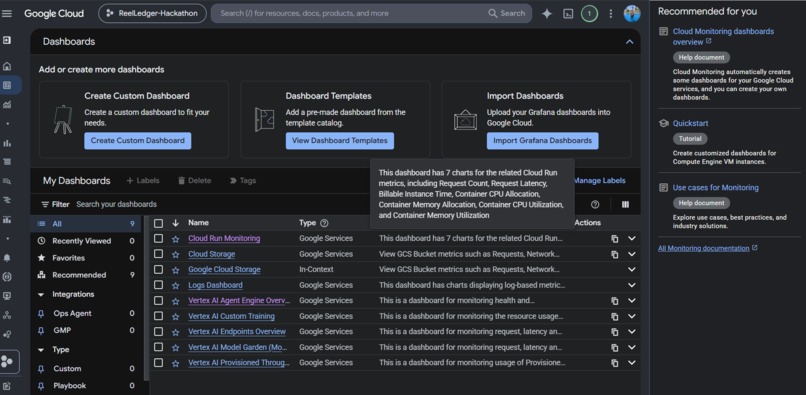Image resolution: width=806 pixels, height=395 pixels.
Task: Open the Manage Labels link
Action: tap(599, 181)
